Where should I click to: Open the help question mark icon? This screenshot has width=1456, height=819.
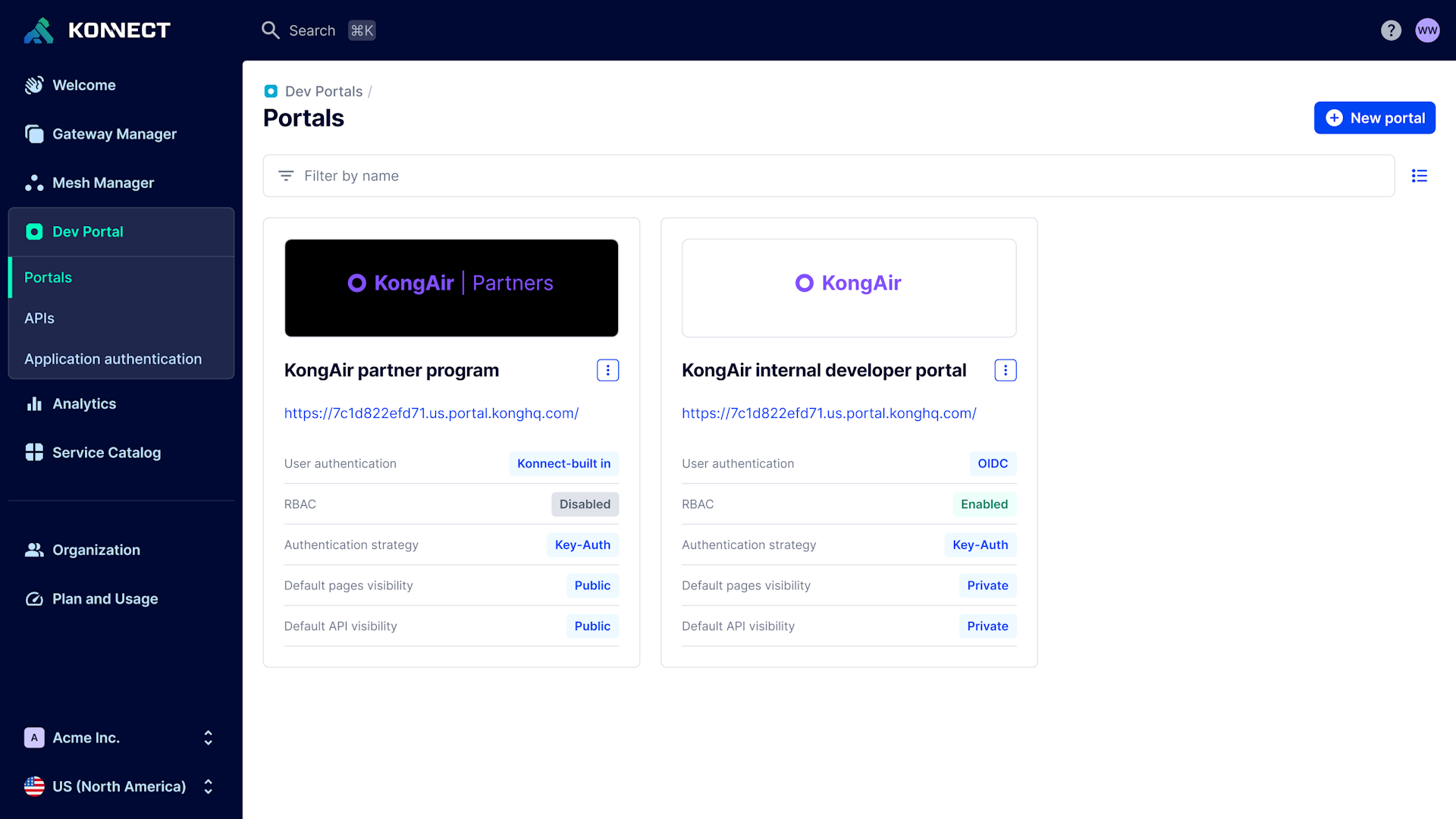pos(1391,30)
